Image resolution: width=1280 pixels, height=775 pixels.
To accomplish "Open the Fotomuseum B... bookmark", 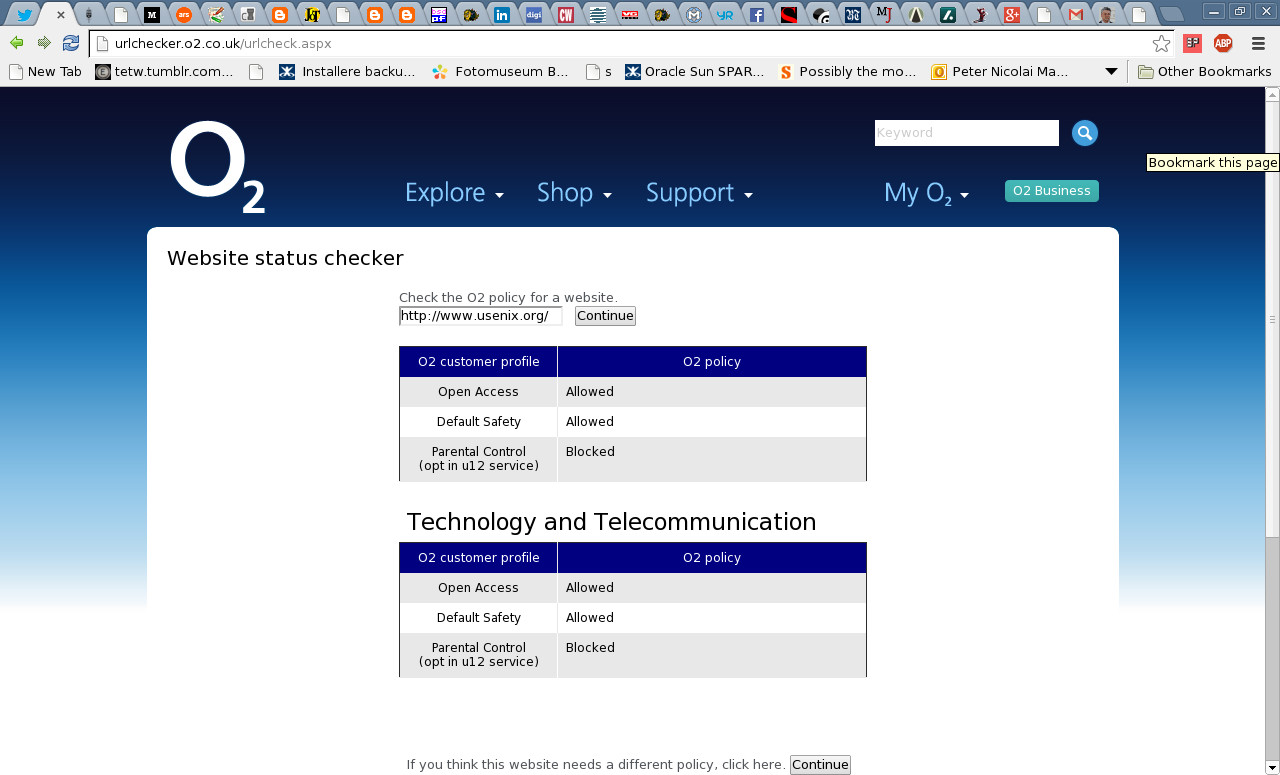I will tap(500, 72).
